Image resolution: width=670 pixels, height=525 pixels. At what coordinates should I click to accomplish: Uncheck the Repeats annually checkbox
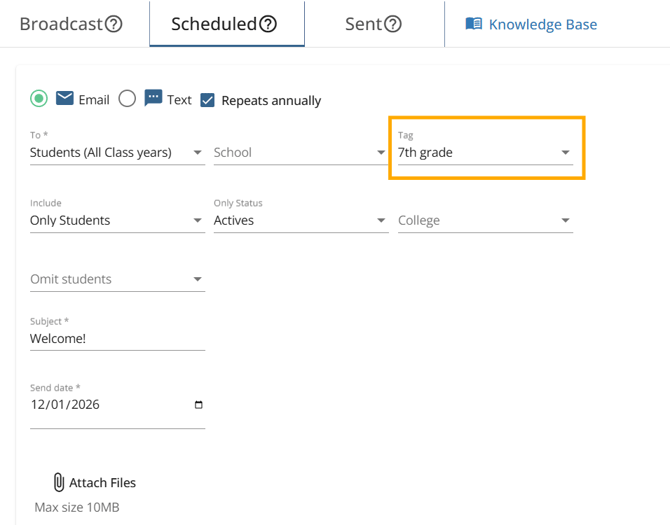[208, 100]
